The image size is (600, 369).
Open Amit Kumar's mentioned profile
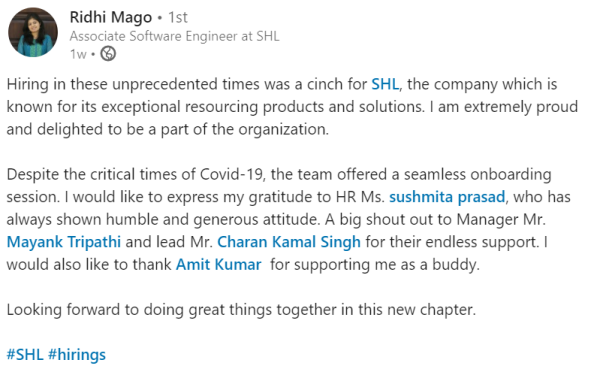click(218, 265)
